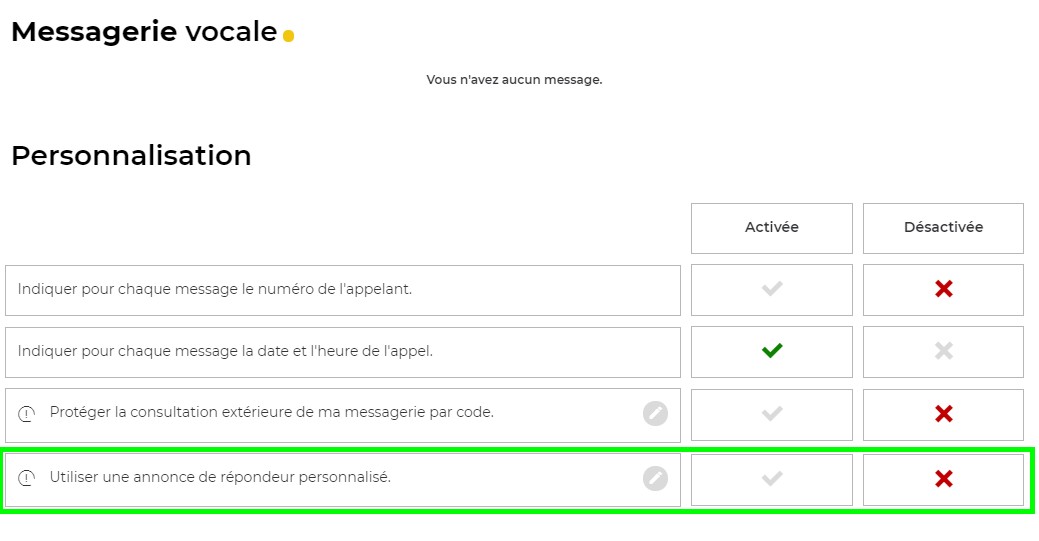Image resolution: width=1039 pixels, height=541 pixels.
Task: Click the "Activée" column header
Action: tap(771, 228)
